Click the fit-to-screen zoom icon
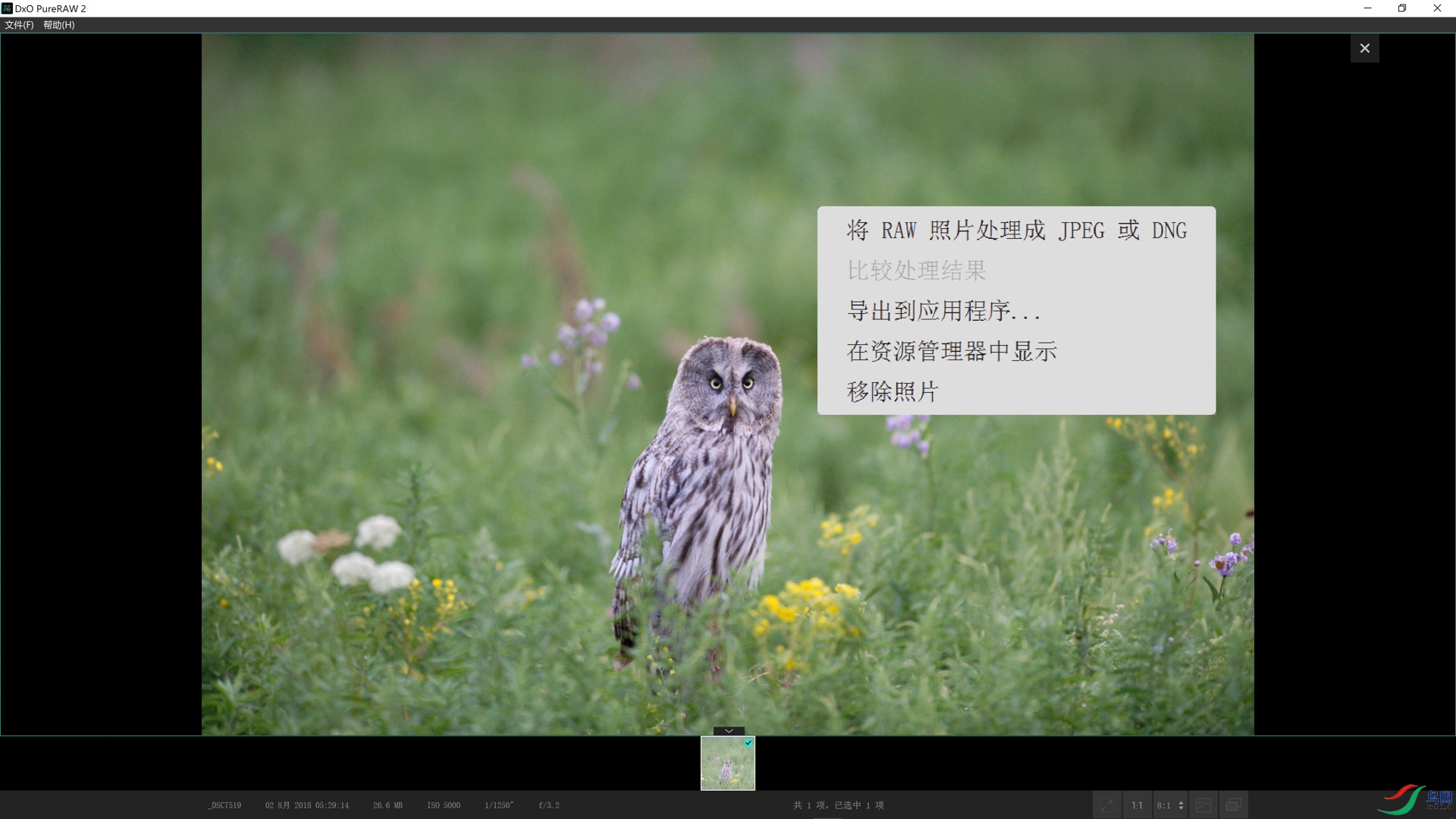Screen dimensions: 1456x819 pyautogui.click(x=1107, y=805)
